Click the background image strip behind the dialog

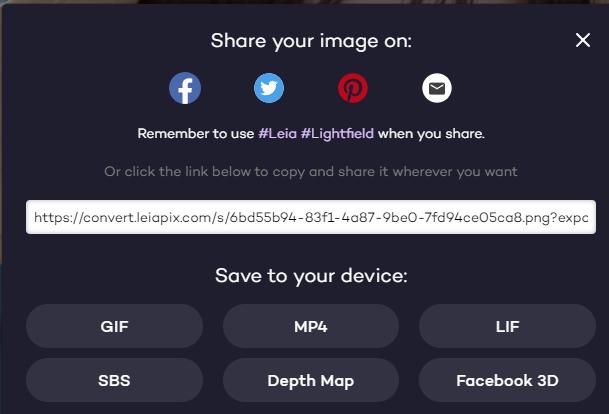pos(304,2)
